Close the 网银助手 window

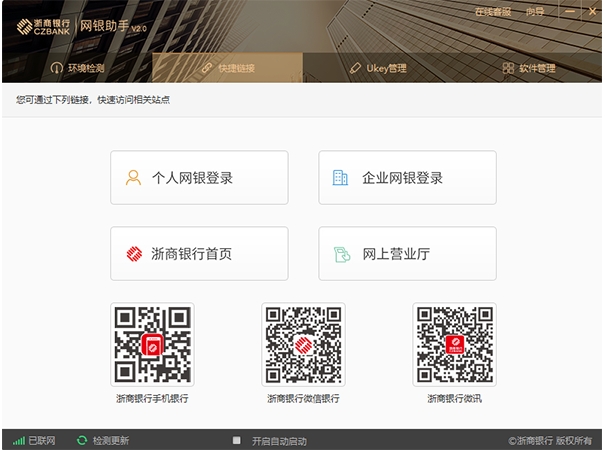click(592, 12)
